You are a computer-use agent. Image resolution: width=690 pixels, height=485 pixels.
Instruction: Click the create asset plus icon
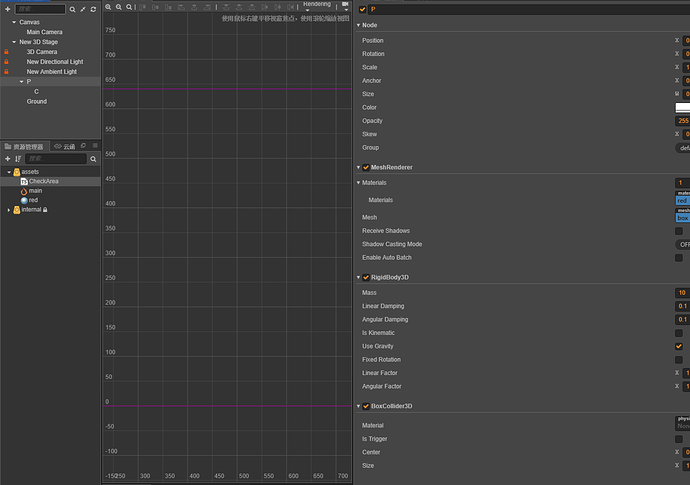(7, 159)
